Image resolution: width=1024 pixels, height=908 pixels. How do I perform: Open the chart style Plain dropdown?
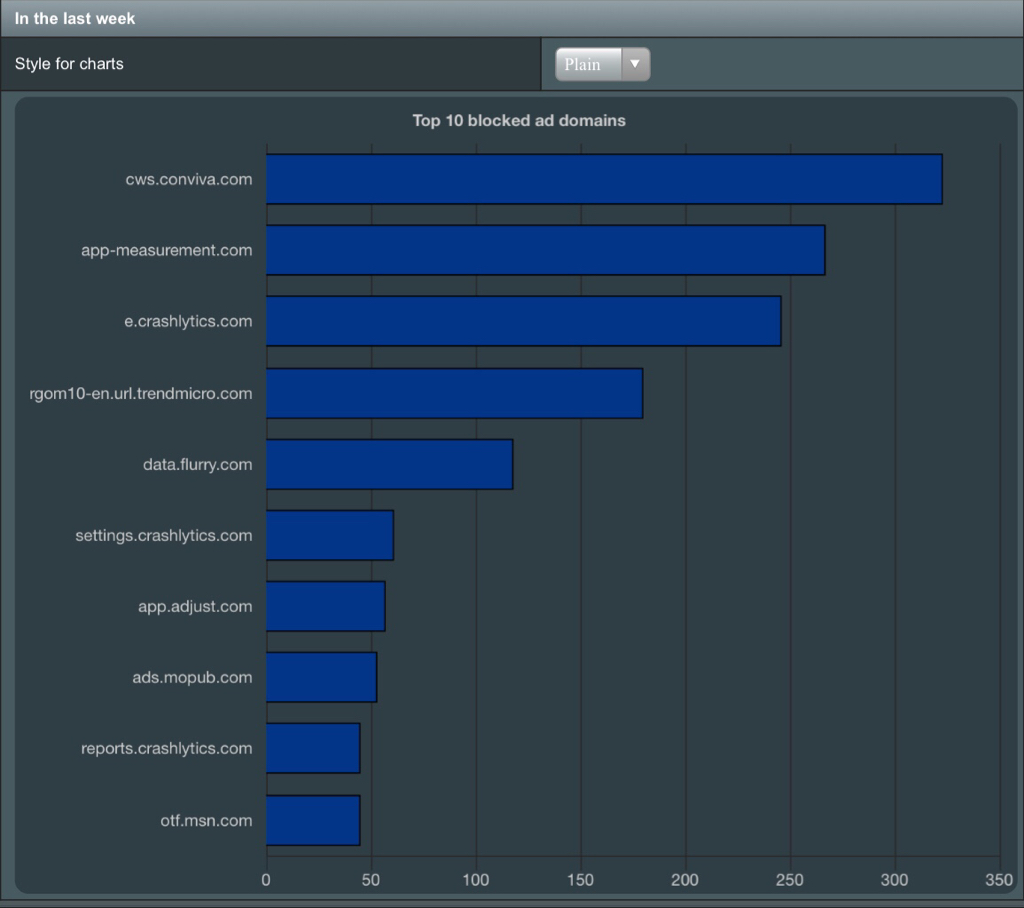602,64
